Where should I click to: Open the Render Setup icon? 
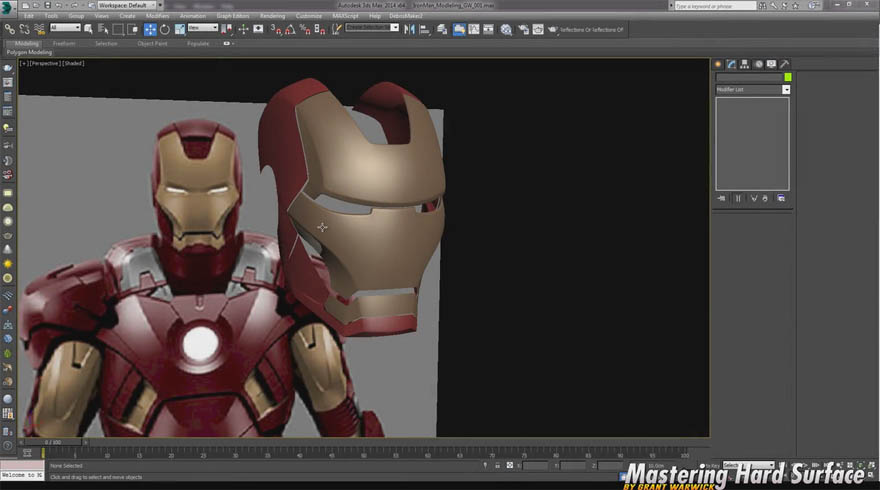pos(523,29)
